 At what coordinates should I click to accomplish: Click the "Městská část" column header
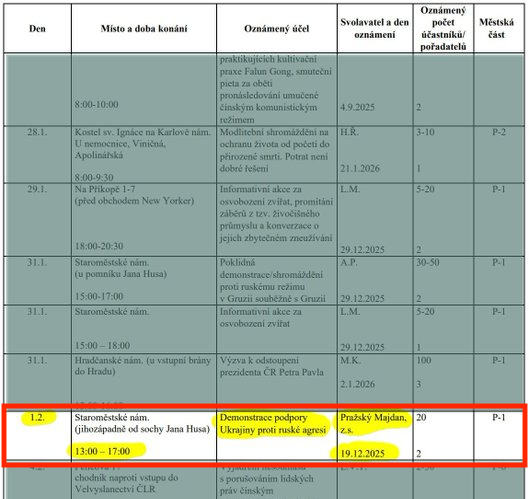tap(497, 28)
